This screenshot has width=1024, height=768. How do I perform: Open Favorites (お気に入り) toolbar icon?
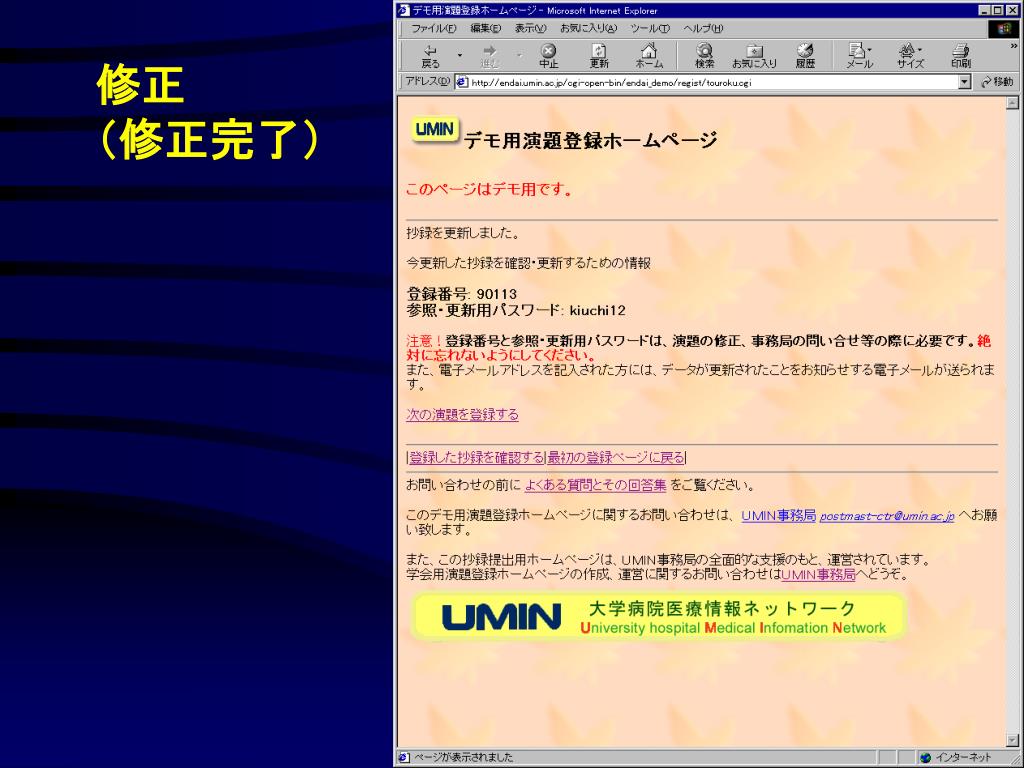point(754,56)
